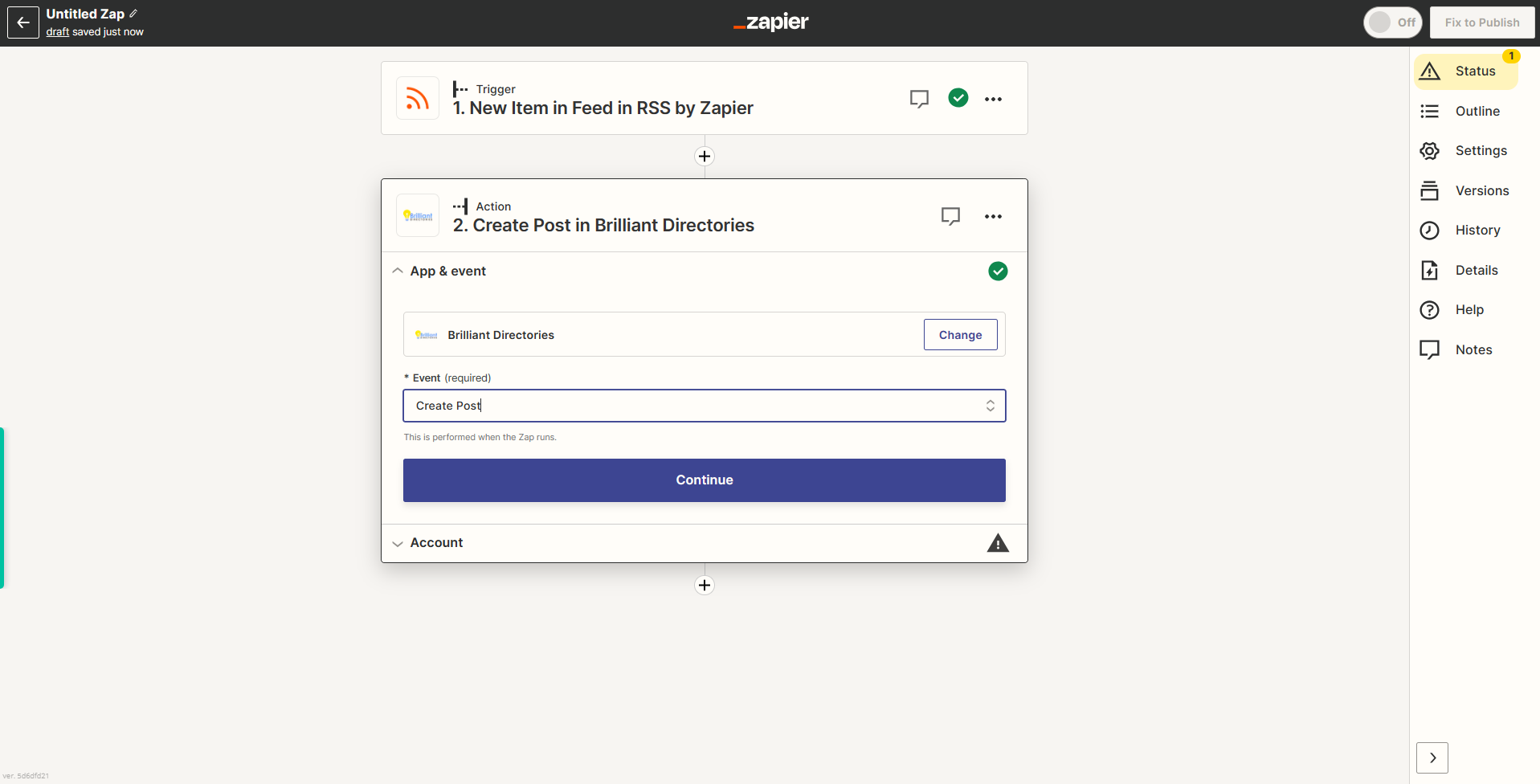1540x784 pixels.
Task: Open action step three-dot menu
Action: (x=994, y=216)
